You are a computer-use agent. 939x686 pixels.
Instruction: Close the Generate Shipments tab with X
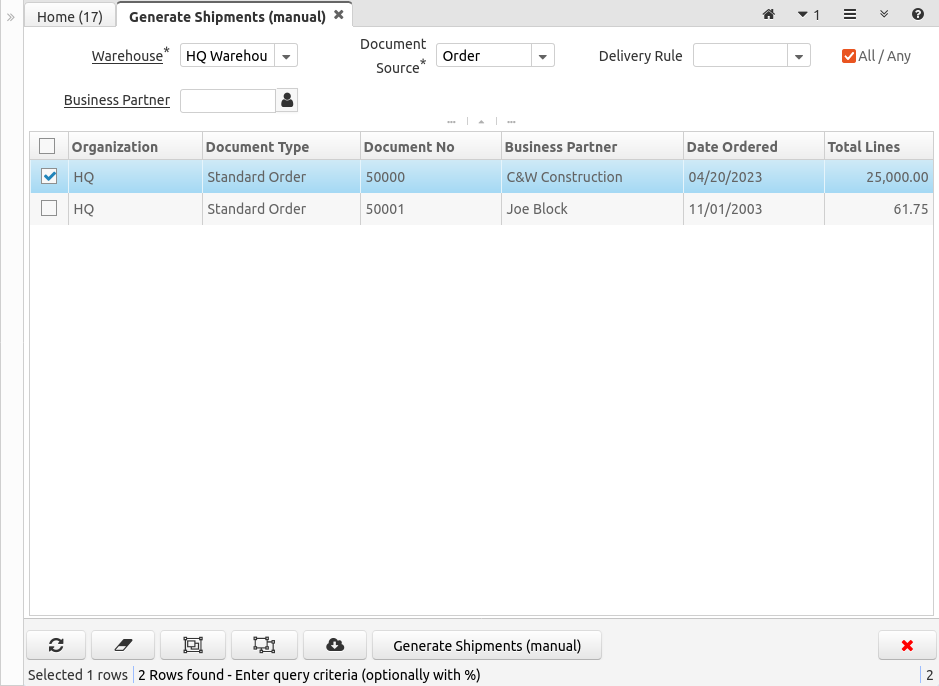click(339, 15)
